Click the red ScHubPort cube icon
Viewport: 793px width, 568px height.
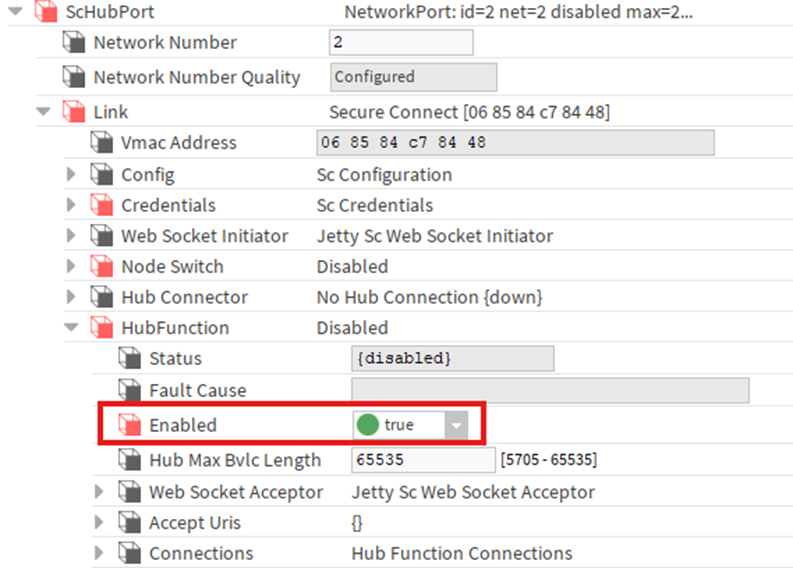point(46,11)
